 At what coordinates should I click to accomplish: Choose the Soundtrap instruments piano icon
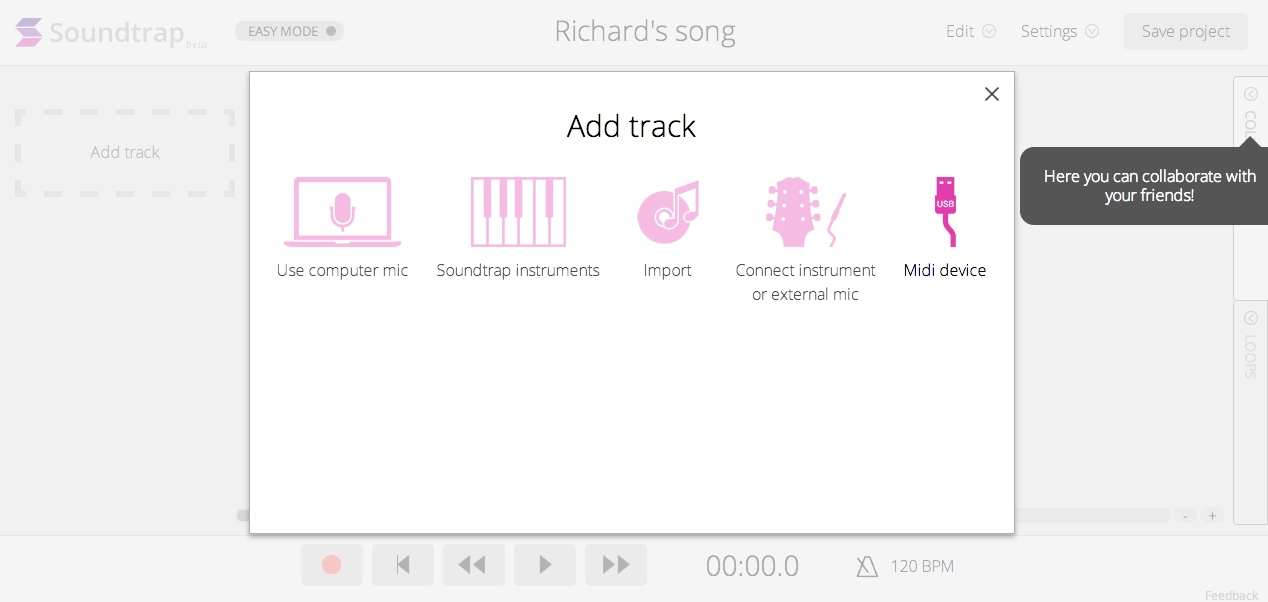coord(518,212)
